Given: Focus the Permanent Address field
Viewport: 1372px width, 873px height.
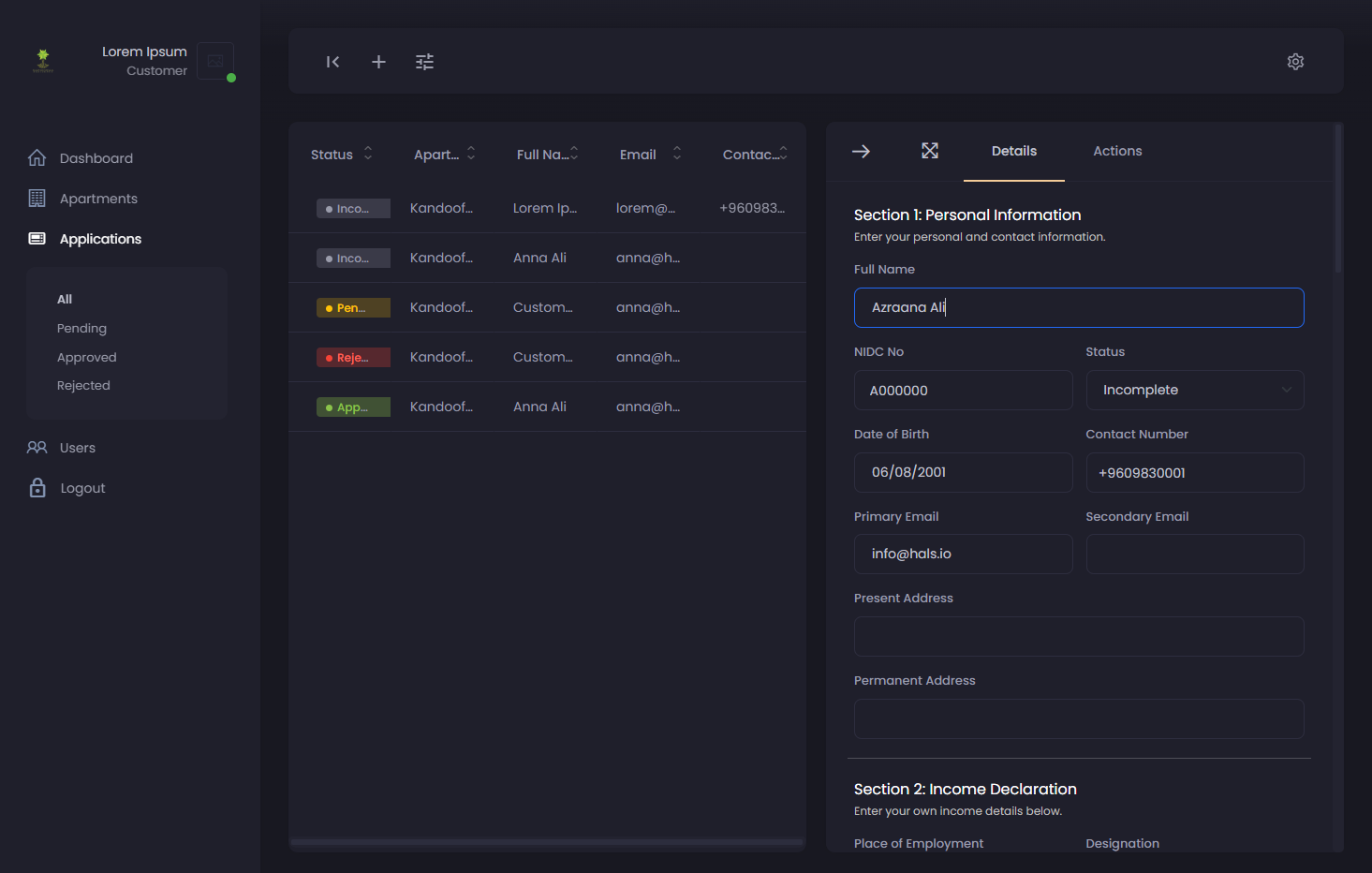Looking at the screenshot, I should [1079, 718].
